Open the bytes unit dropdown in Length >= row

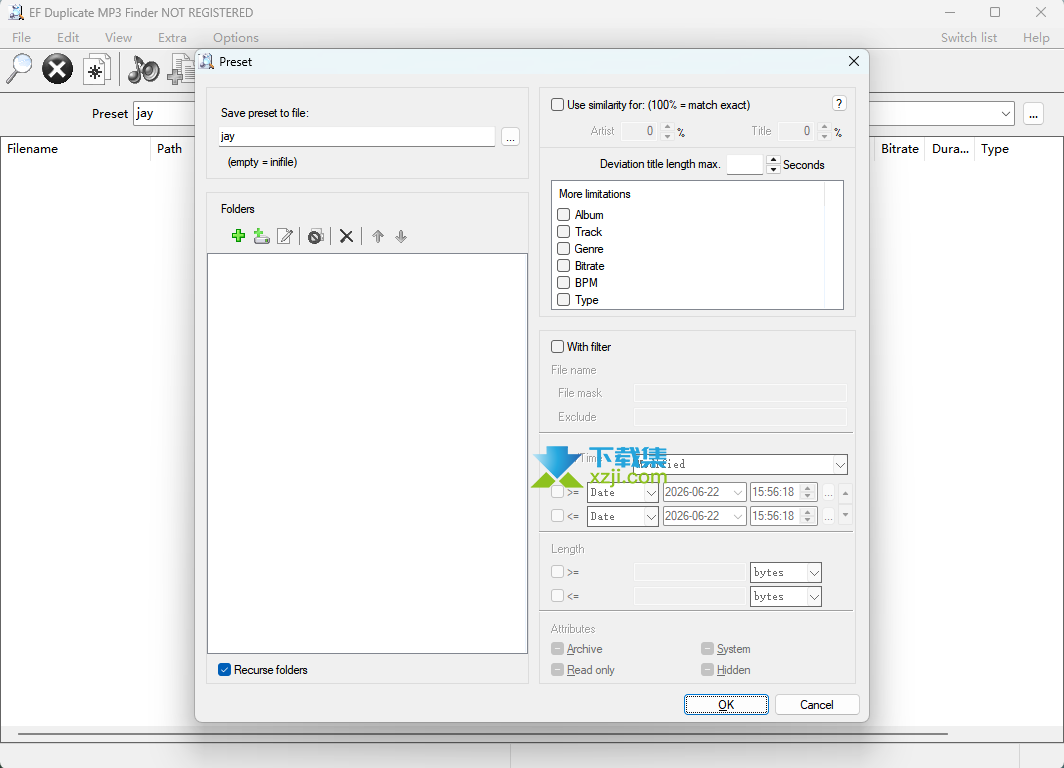tap(814, 573)
